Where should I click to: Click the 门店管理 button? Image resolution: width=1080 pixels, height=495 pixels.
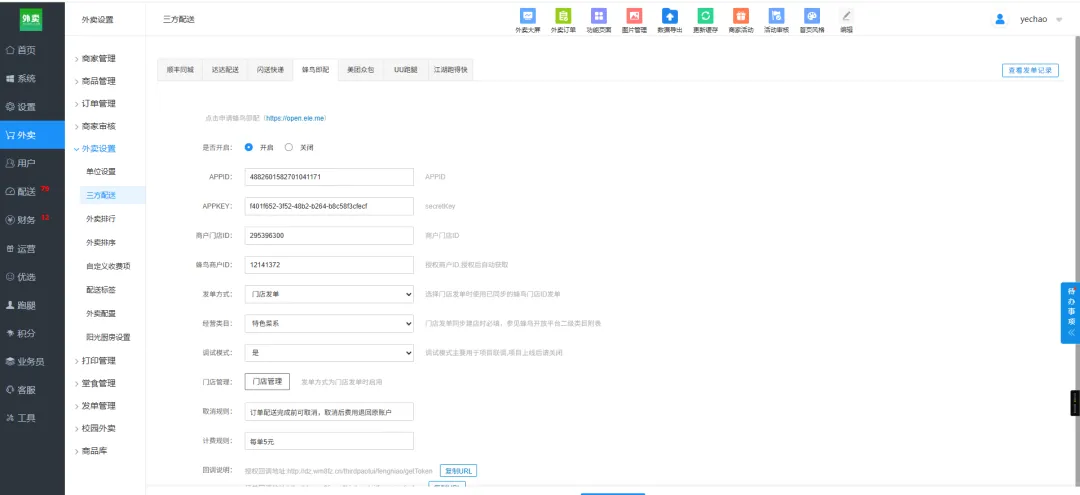point(267,381)
